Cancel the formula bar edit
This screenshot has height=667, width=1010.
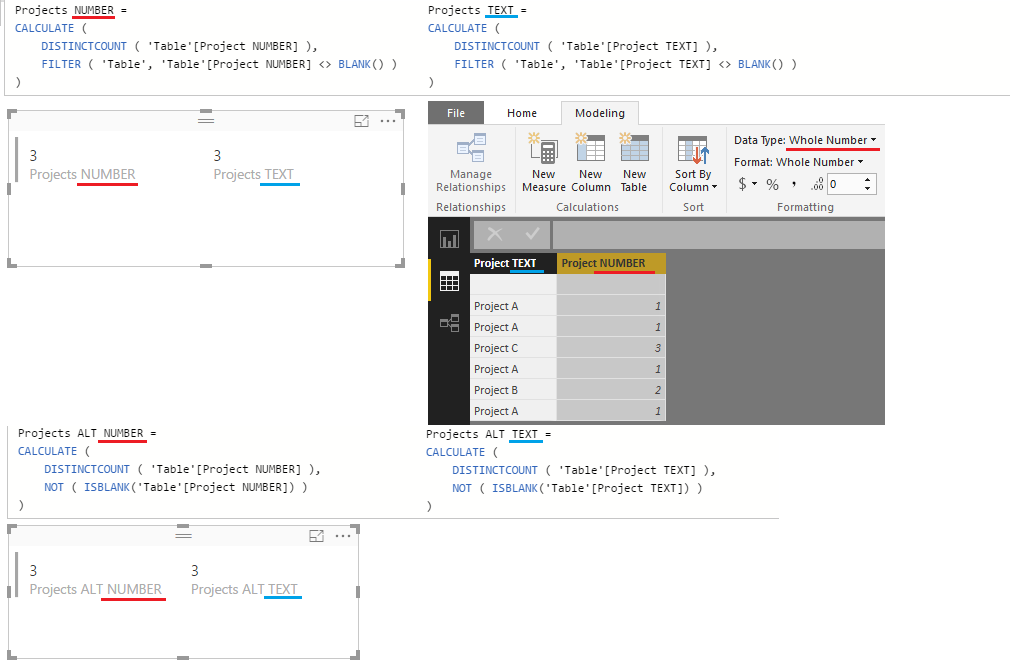(495, 234)
